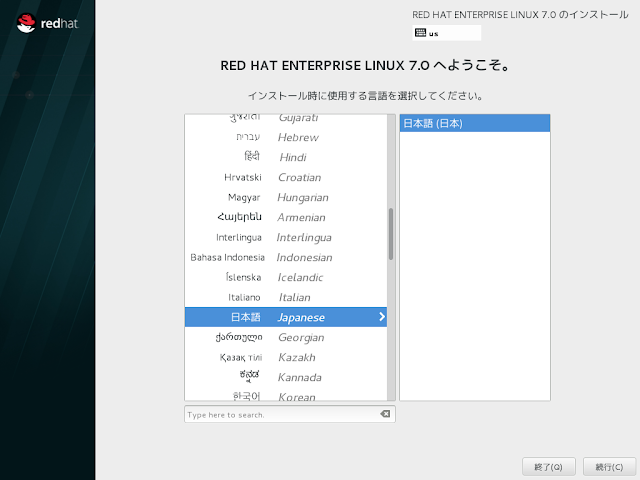This screenshot has height=480, width=640.
Task: Choose Georgian from the language list
Action: pos(286,337)
